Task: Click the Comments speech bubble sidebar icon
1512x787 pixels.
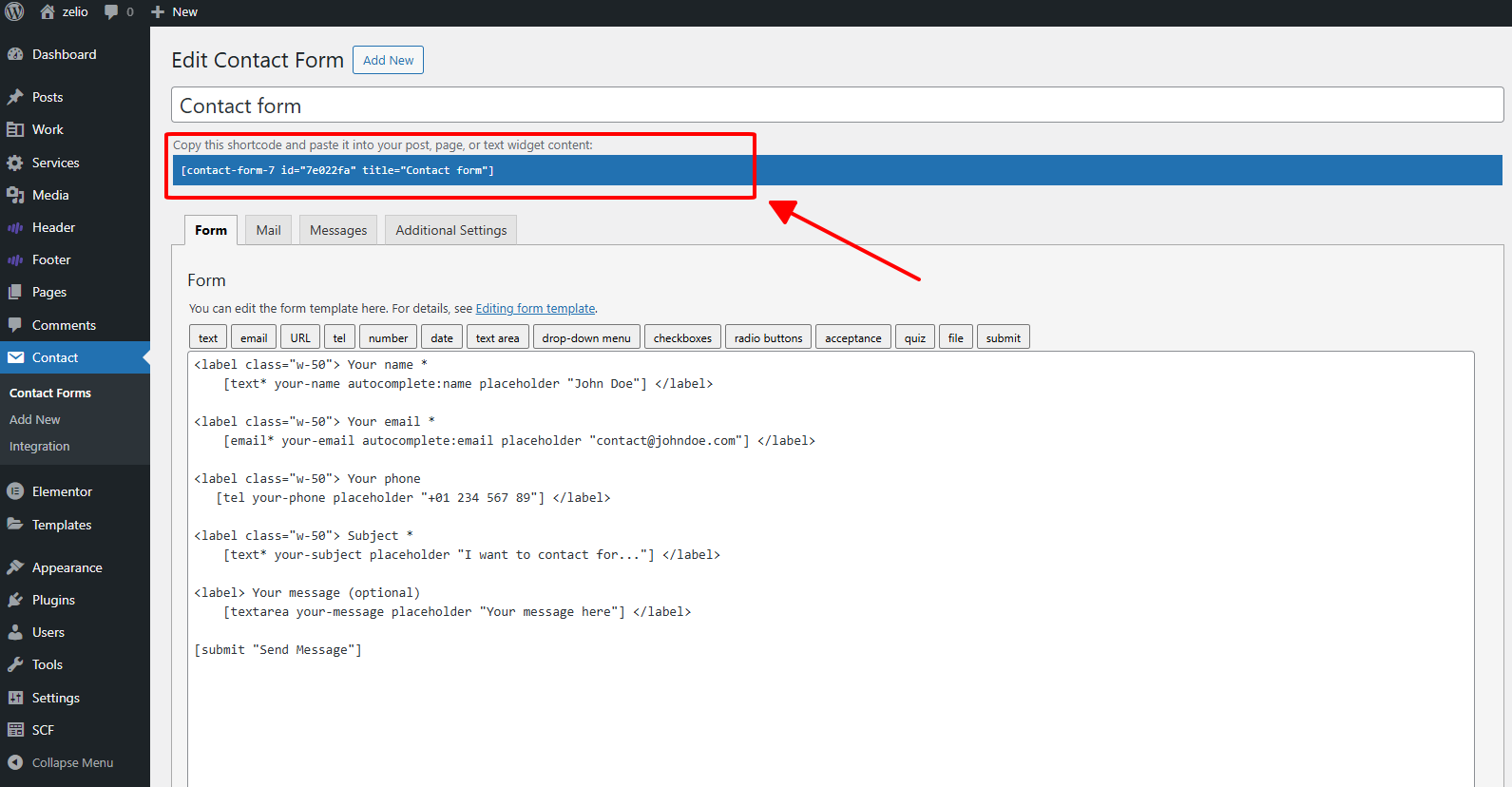Action: click(x=15, y=325)
